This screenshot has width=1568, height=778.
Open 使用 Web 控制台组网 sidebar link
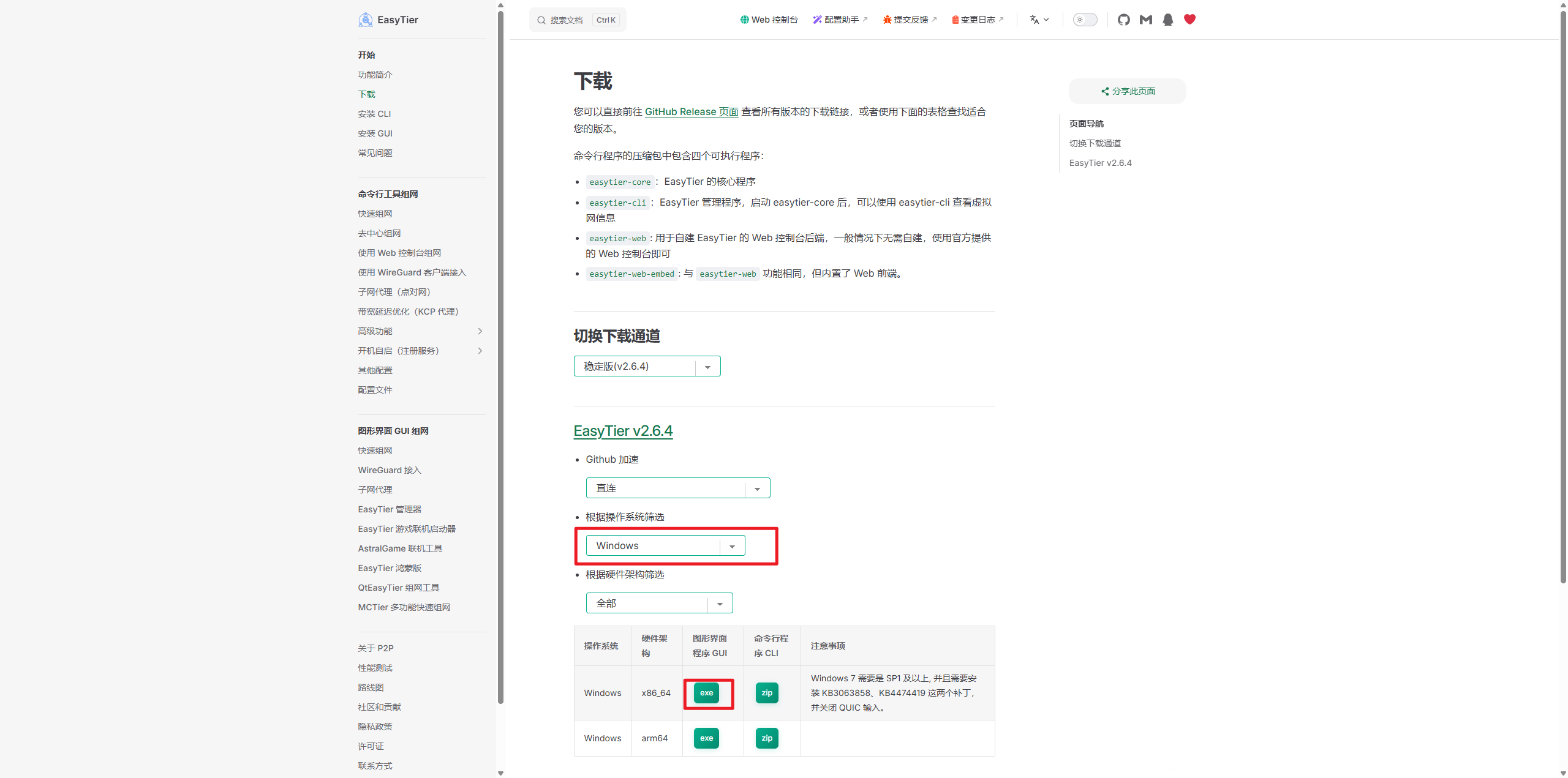coord(399,253)
